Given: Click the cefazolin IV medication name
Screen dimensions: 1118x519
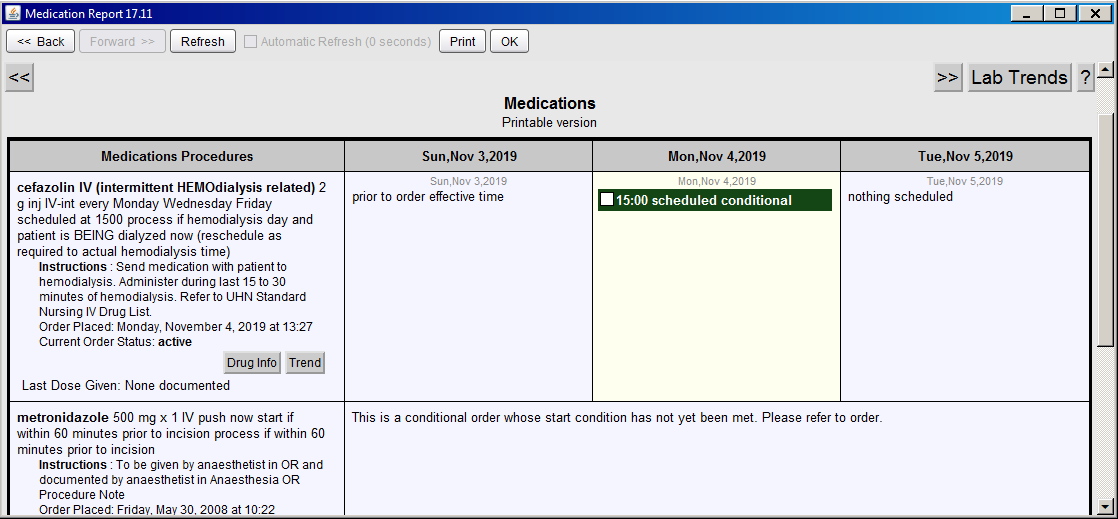Looking at the screenshot, I should [166, 188].
